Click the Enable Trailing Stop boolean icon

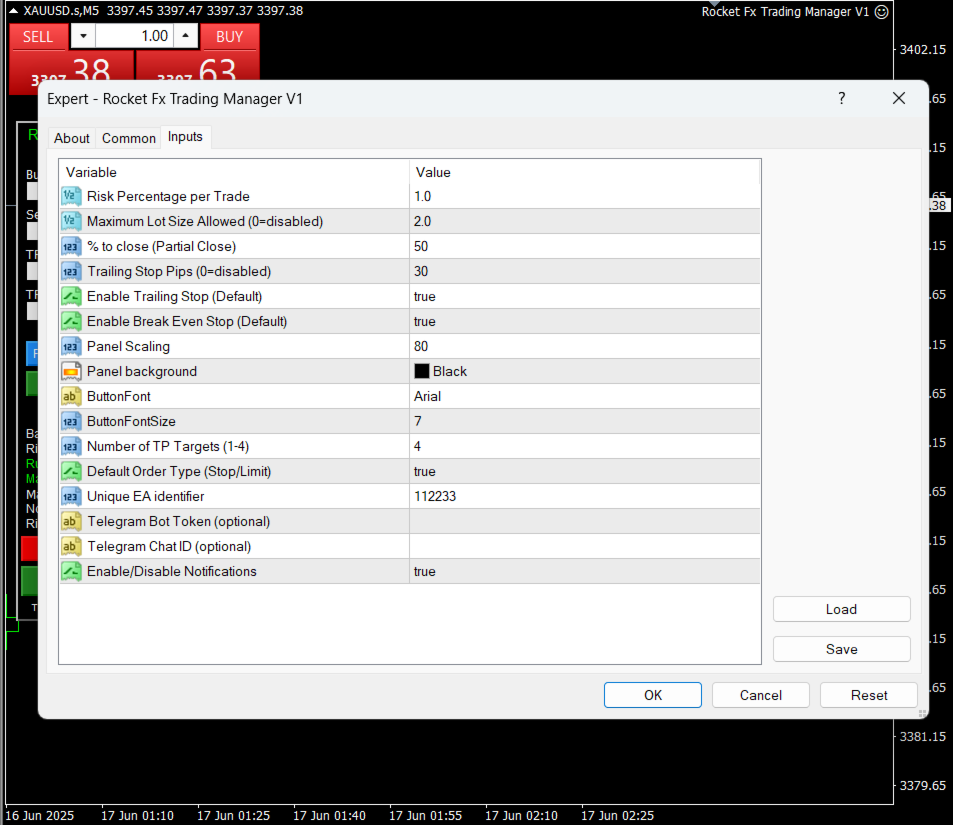(x=71, y=296)
